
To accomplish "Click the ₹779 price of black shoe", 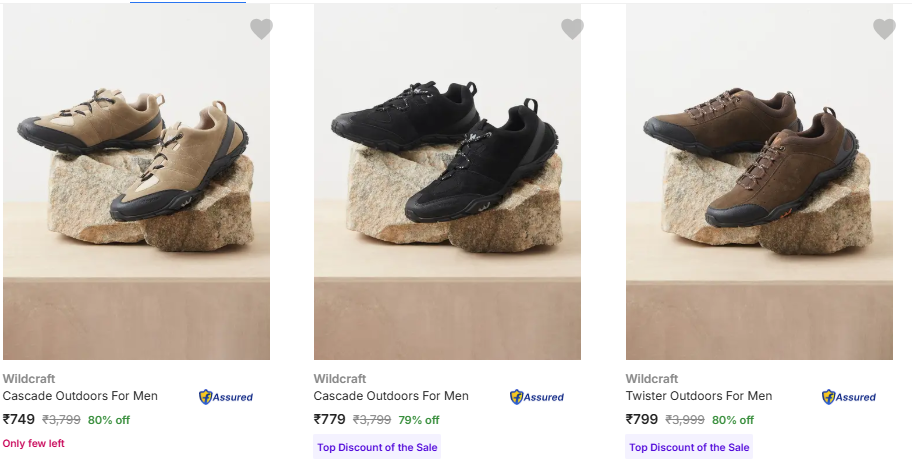I will [330, 420].
